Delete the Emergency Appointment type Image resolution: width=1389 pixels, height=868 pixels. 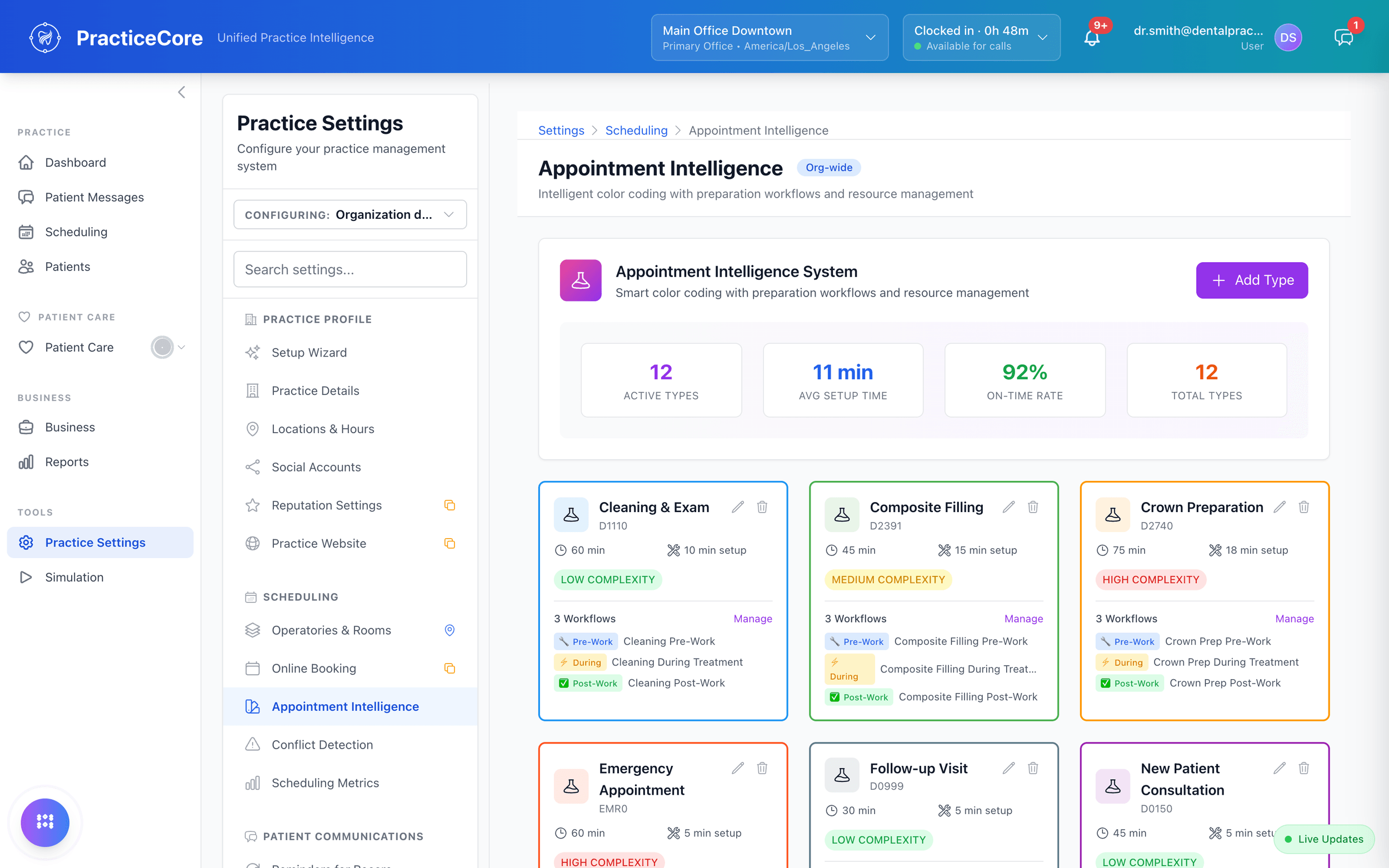pyautogui.click(x=762, y=768)
